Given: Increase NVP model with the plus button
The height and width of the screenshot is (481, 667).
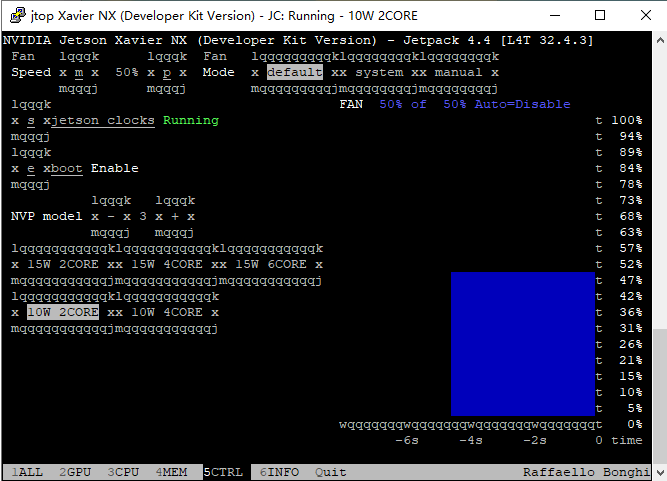Looking at the screenshot, I should [x=175, y=216].
